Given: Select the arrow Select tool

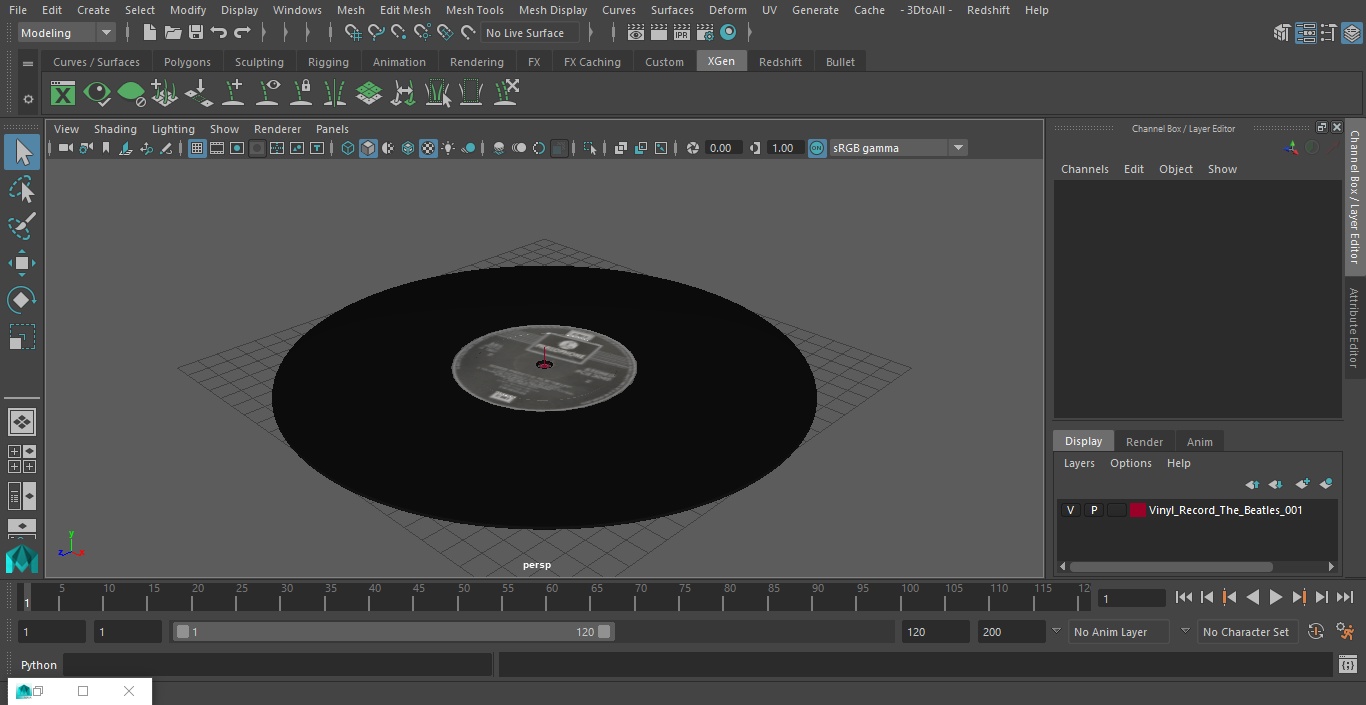Looking at the screenshot, I should click(22, 152).
